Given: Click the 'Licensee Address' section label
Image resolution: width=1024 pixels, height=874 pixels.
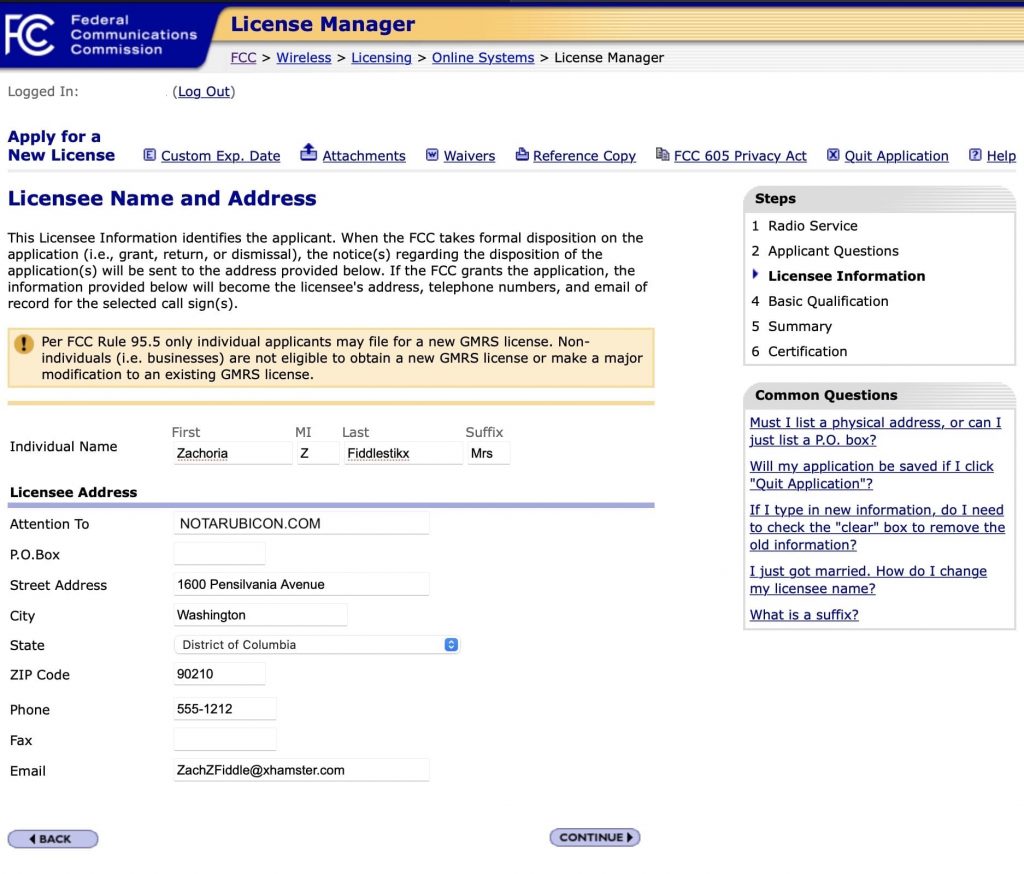Looking at the screenshot, I should coord(73,493).
